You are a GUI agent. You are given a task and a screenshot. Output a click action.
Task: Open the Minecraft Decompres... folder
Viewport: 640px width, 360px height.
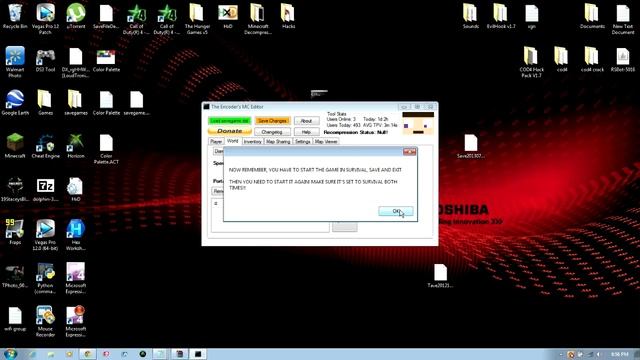258,18
